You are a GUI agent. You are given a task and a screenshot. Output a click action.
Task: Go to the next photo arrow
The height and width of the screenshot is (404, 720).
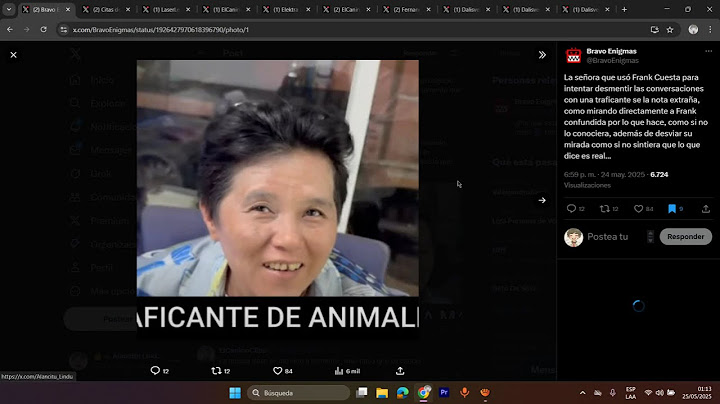coord(542,200)
